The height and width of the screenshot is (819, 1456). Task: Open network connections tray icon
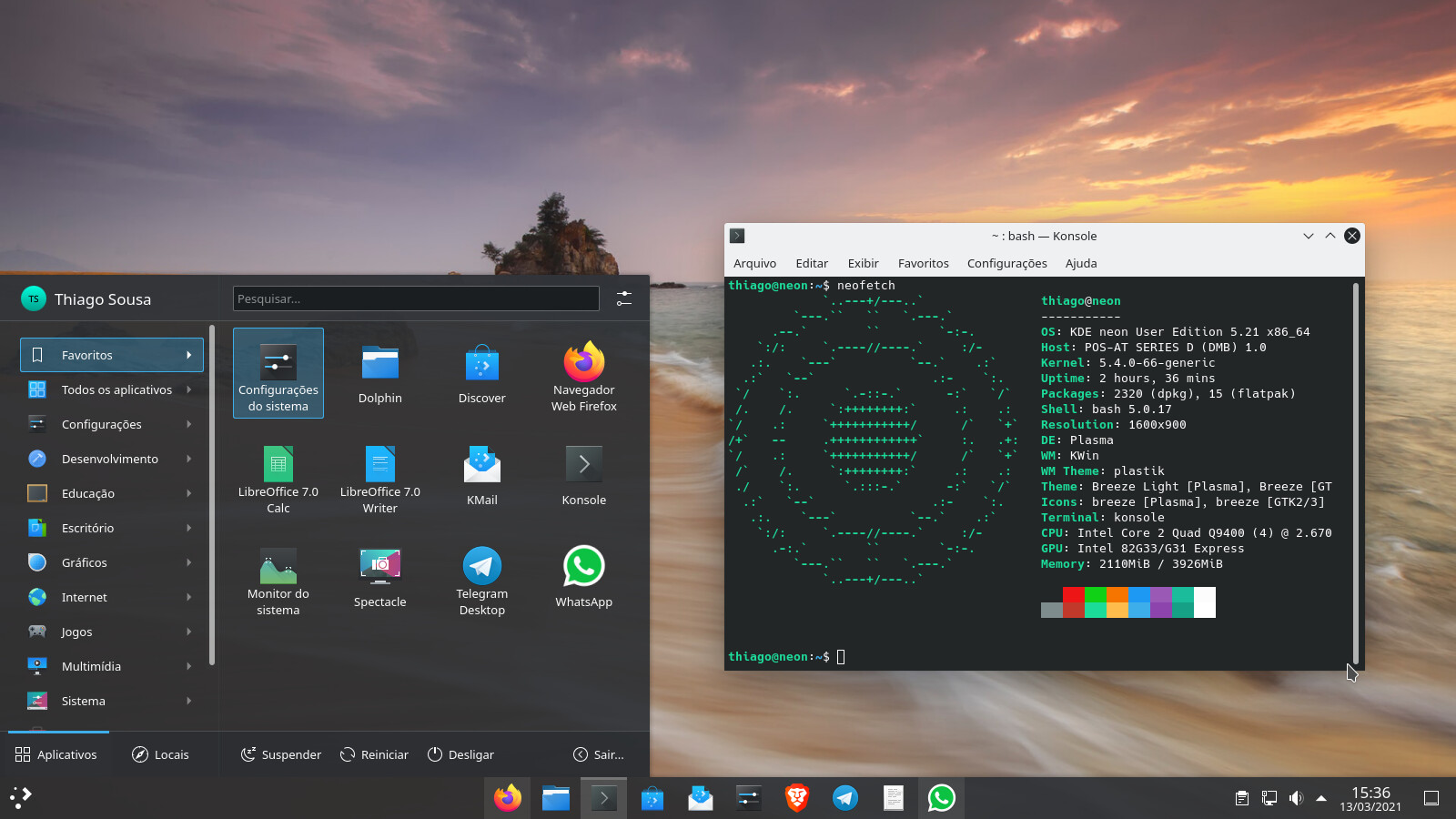coord(1269,798)
